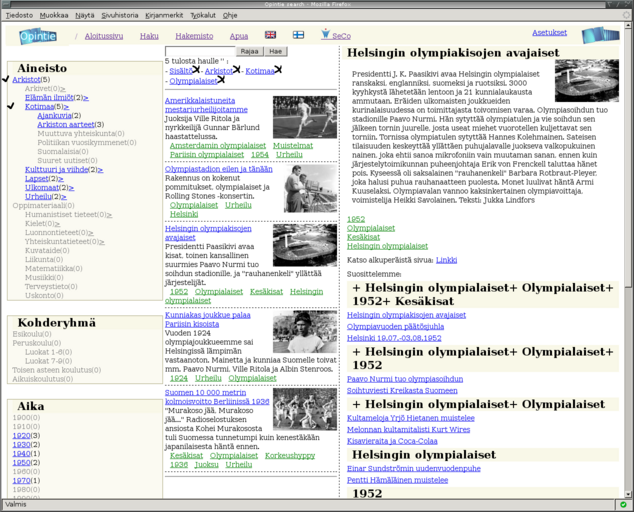Open the Työkalut menu
Viewport: 634px width, 512px height.
203,15
